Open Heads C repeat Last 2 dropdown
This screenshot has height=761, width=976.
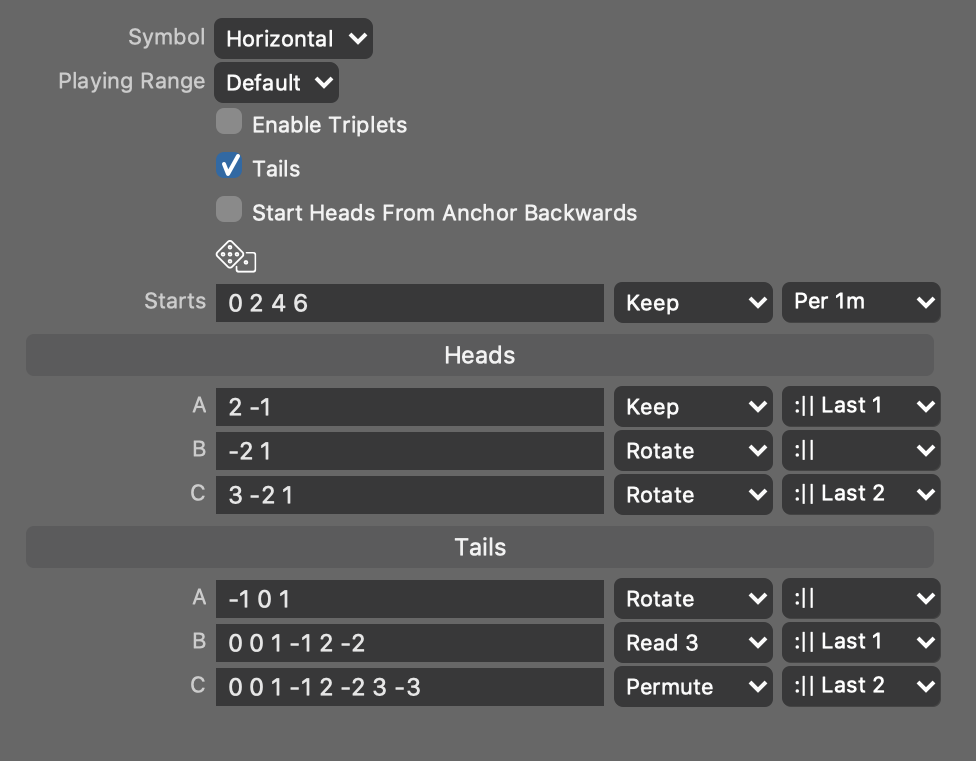point(861,494)
